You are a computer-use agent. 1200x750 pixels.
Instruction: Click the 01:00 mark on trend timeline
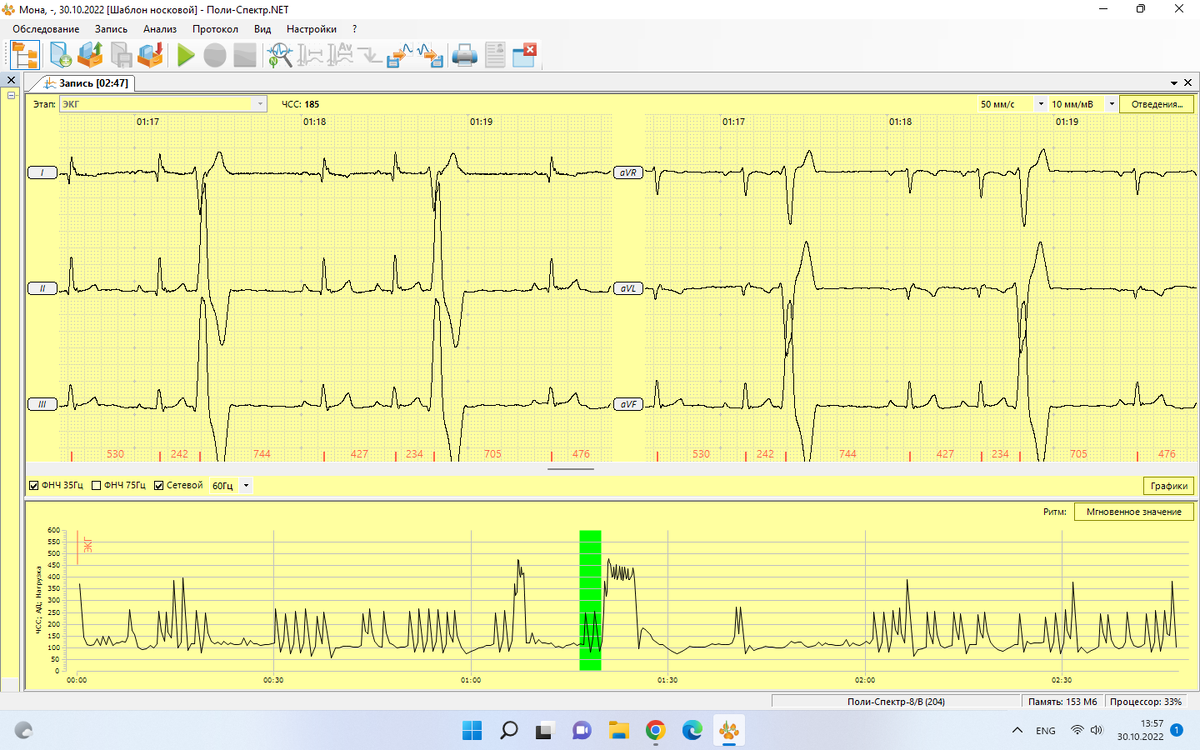click(x=470, y=680)
